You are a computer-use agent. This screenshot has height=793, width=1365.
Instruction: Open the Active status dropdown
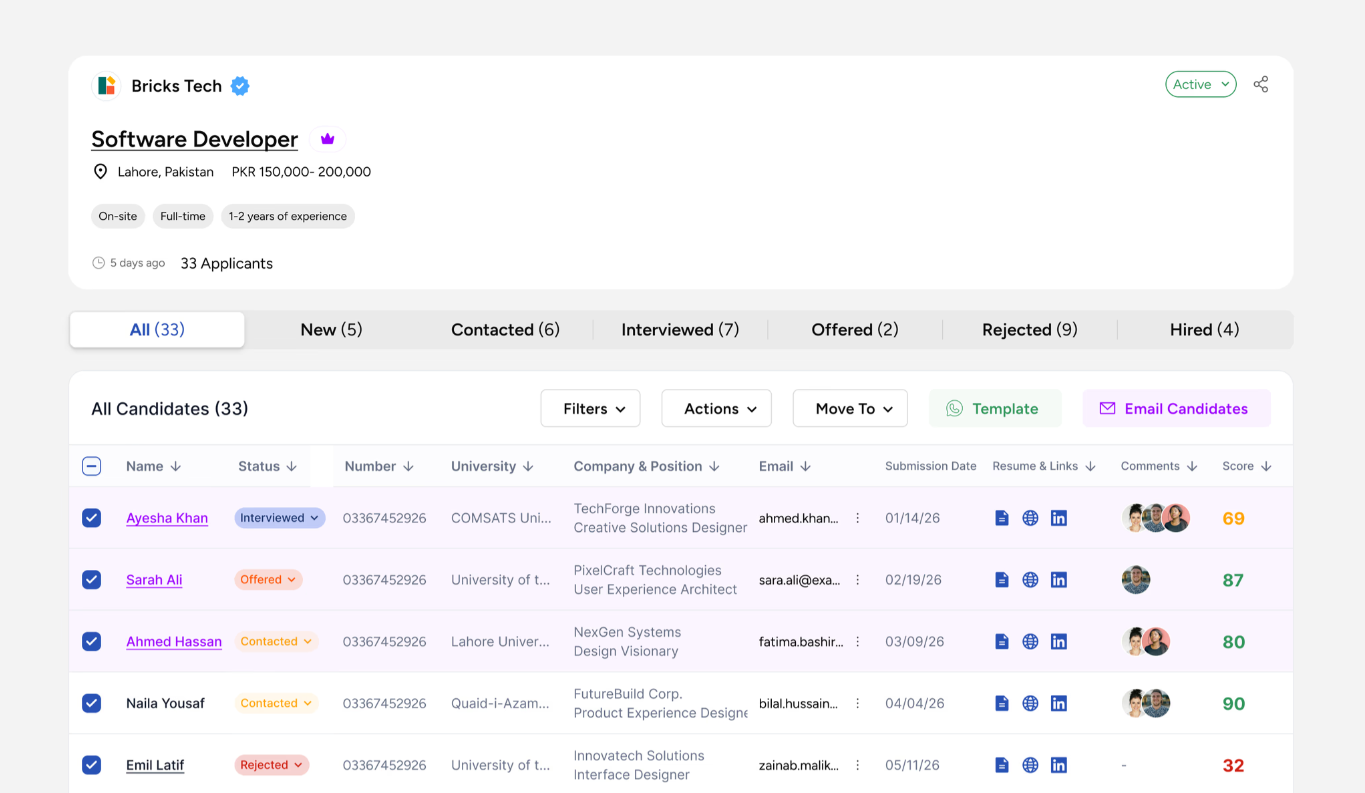(x=1200, y=84)
